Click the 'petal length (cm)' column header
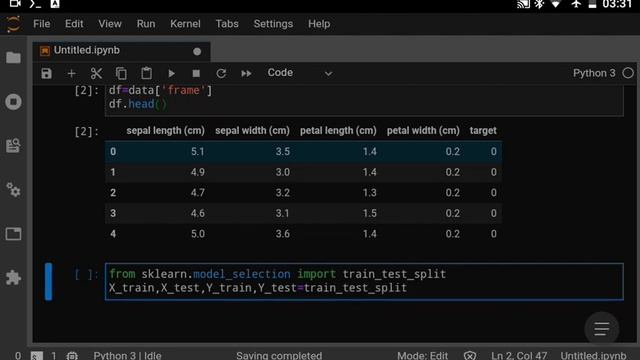 338,131
